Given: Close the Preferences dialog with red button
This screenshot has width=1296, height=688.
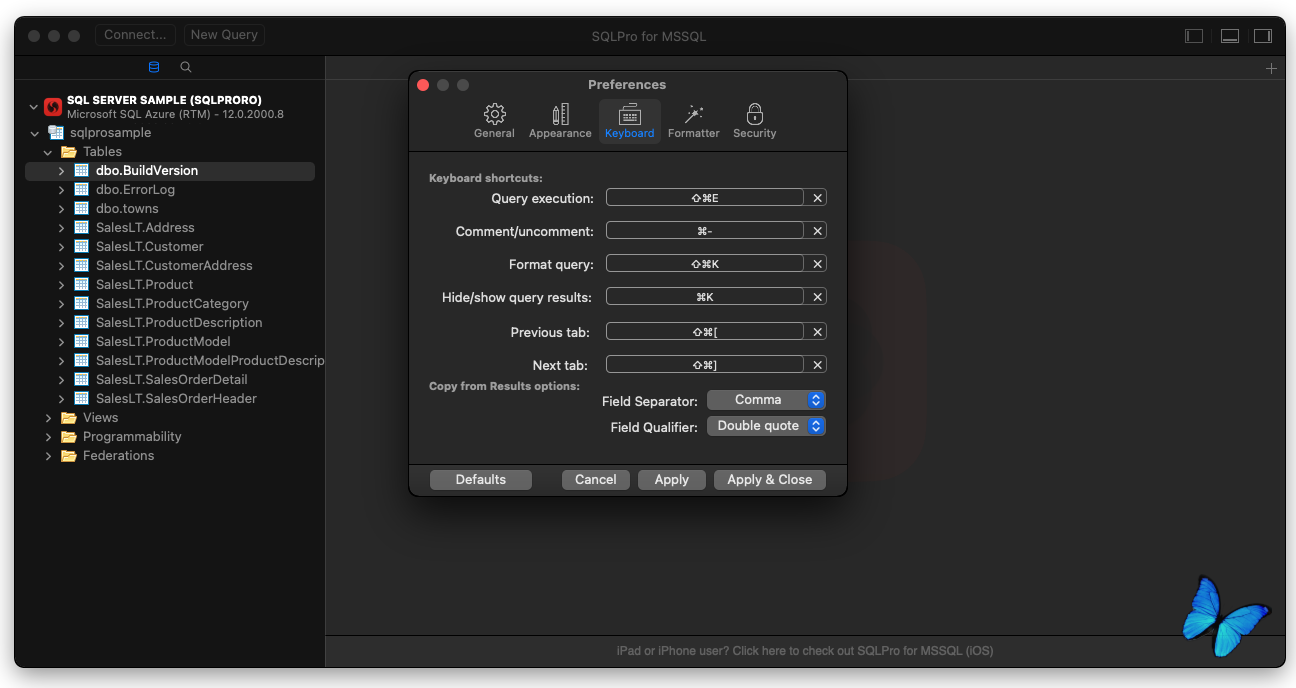Looking at the screenshot, I should [423, 85].
